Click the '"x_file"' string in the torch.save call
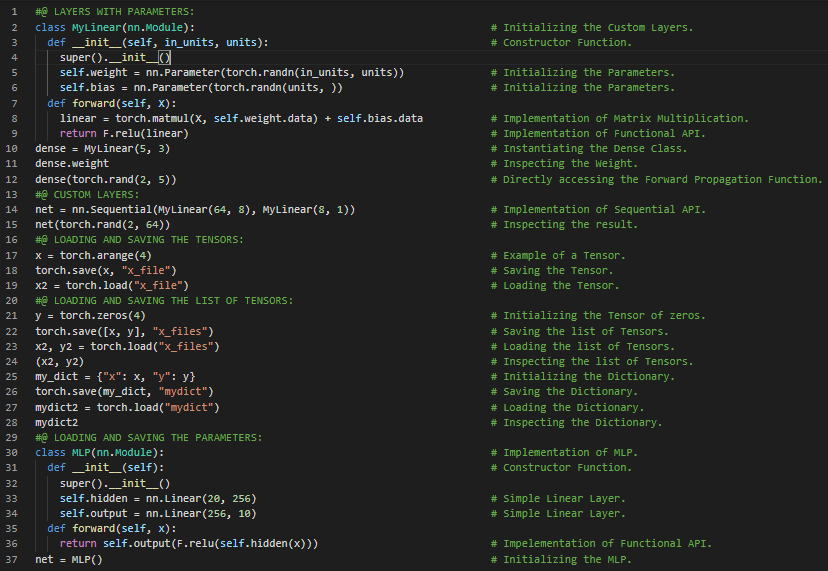This screenshot has width=828, height=571. tap(149, 271)
